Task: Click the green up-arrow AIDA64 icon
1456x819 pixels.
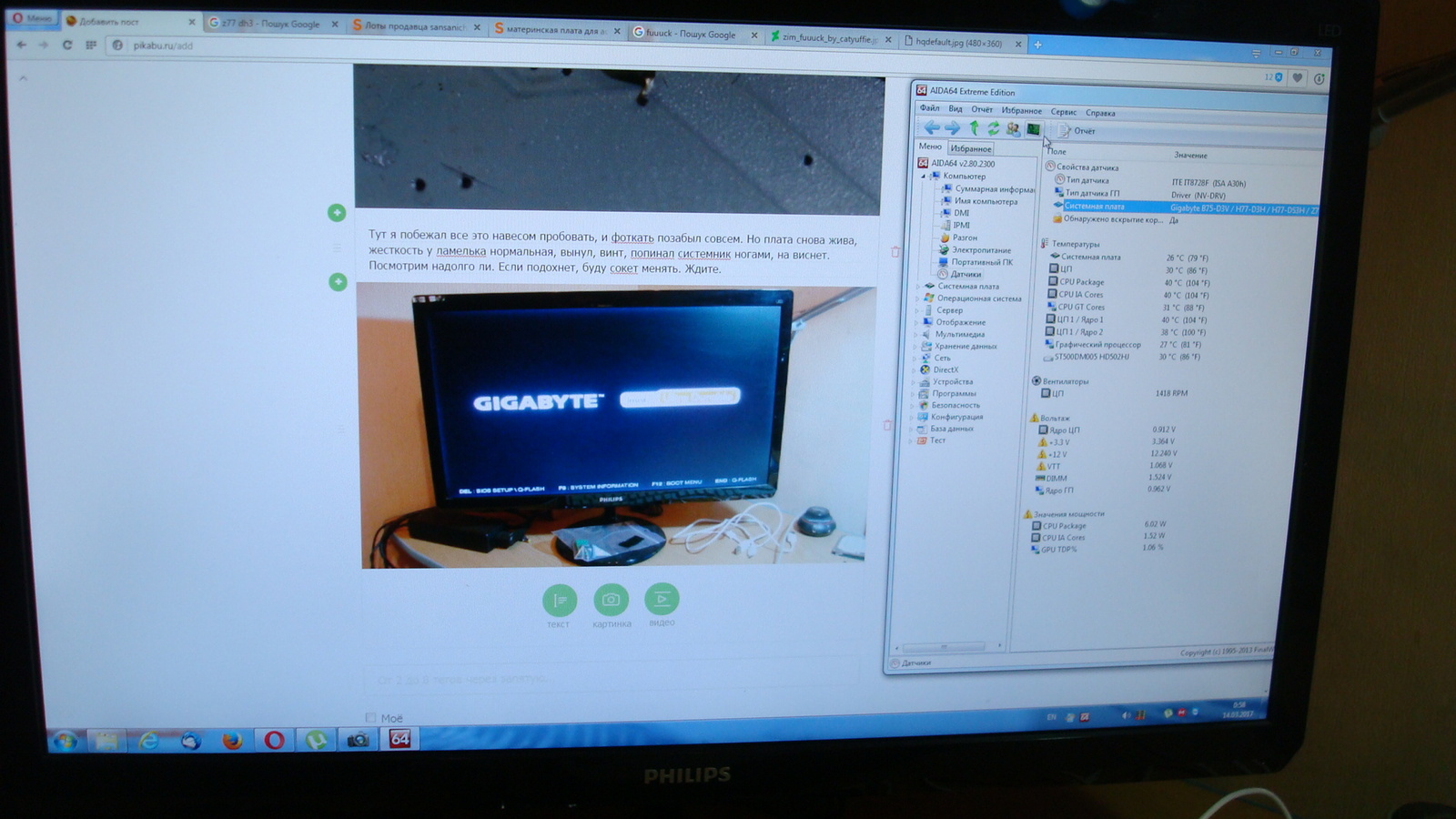Action: (x=974, y=128)
